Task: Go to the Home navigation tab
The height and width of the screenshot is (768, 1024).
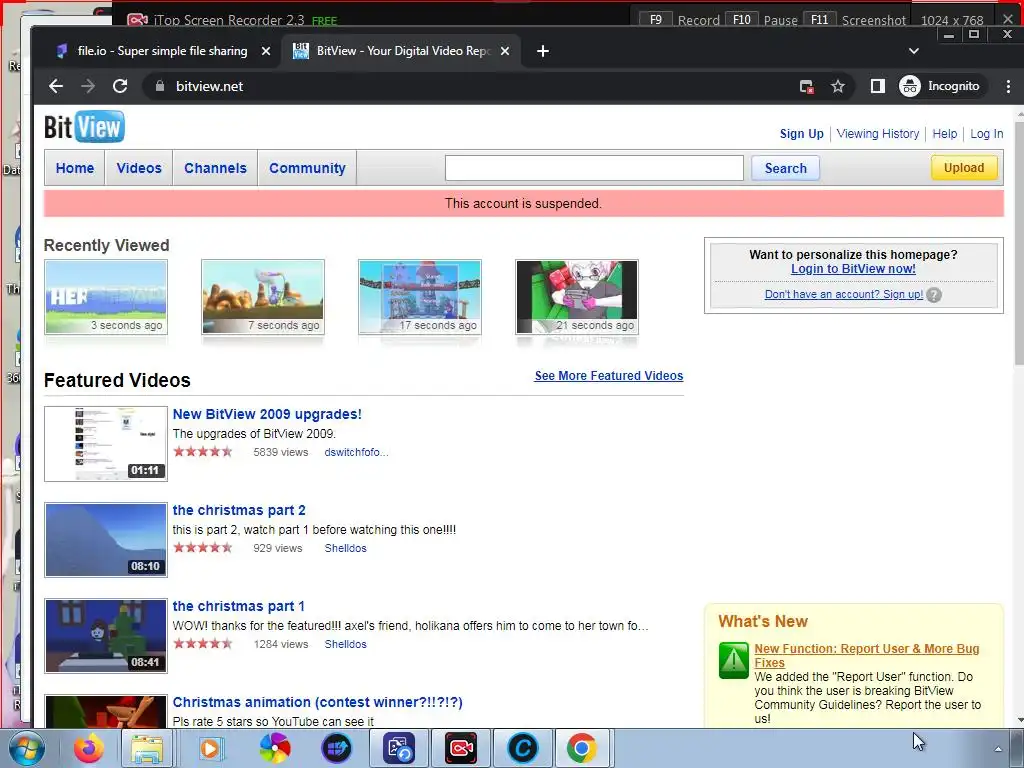Action: pyautogui.click(x=74, y=168)
